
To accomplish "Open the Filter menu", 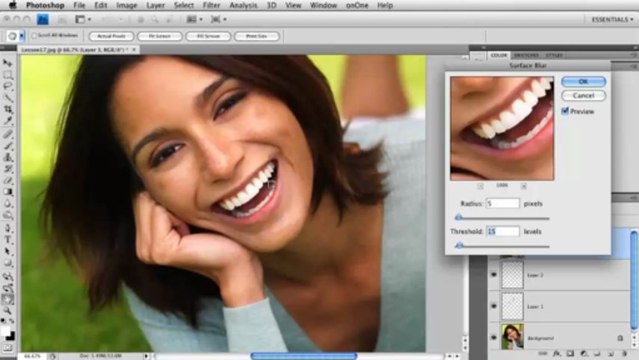I will pos(211,5).
